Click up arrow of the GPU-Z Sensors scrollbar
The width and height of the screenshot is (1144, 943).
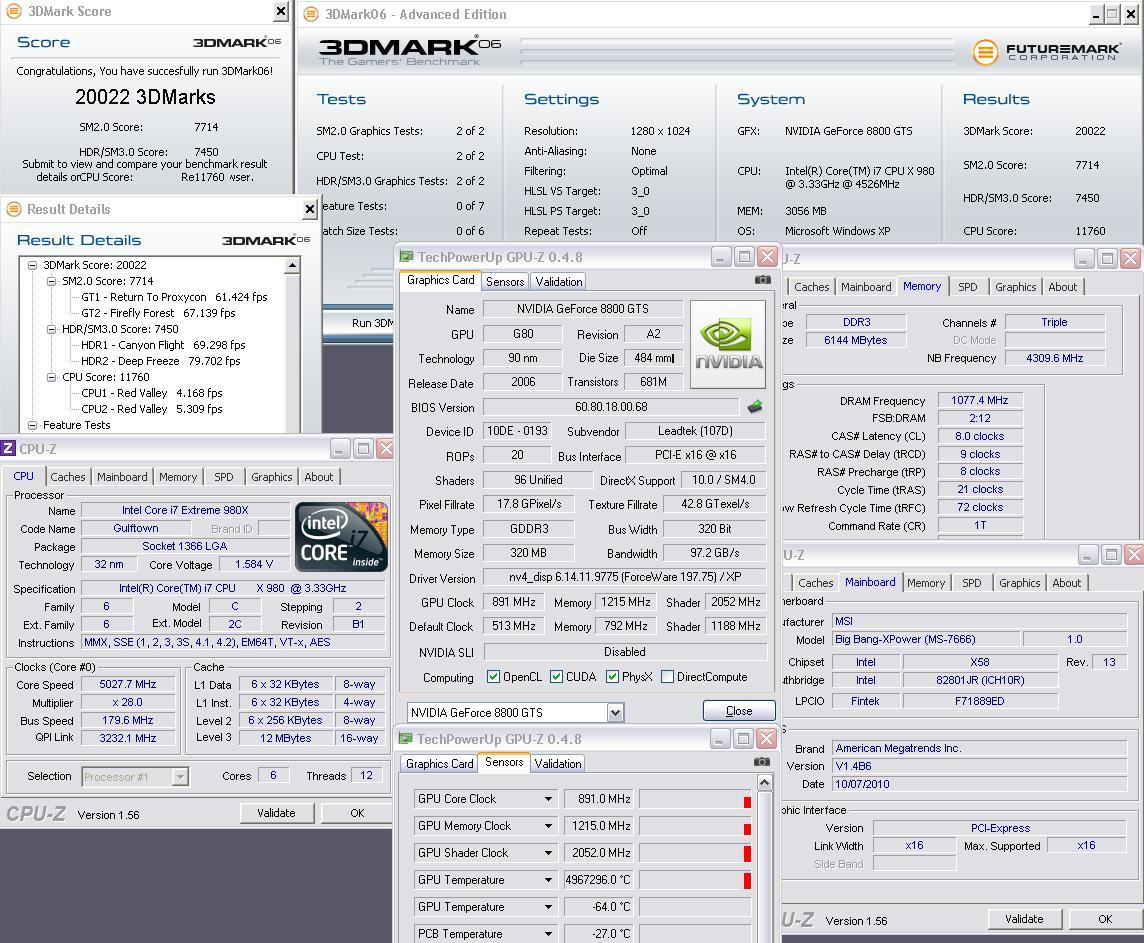pos(764,783)
